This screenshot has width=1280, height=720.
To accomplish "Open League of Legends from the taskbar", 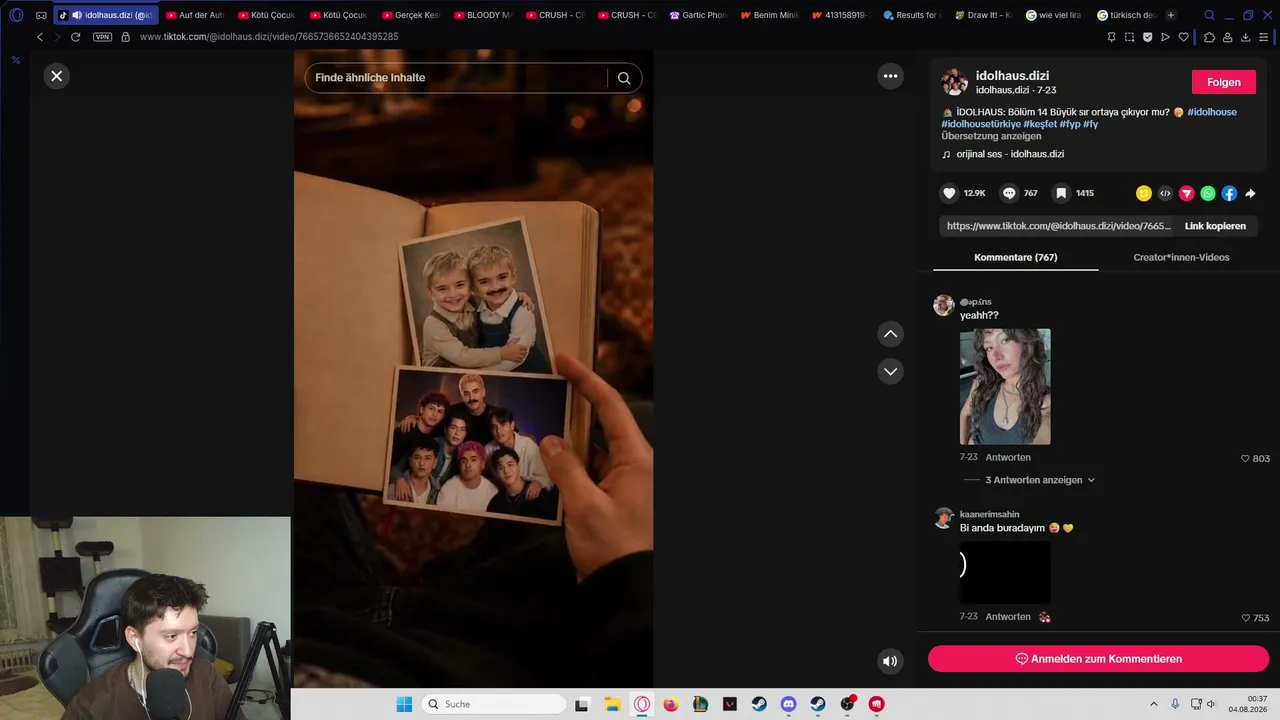I will pos(700,704).
